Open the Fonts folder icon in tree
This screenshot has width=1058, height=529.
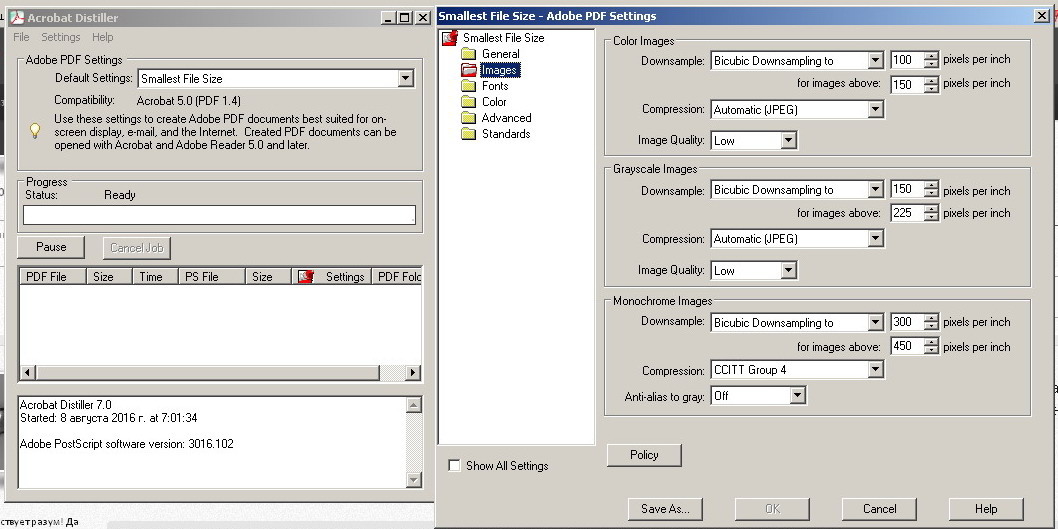(469, 86)
